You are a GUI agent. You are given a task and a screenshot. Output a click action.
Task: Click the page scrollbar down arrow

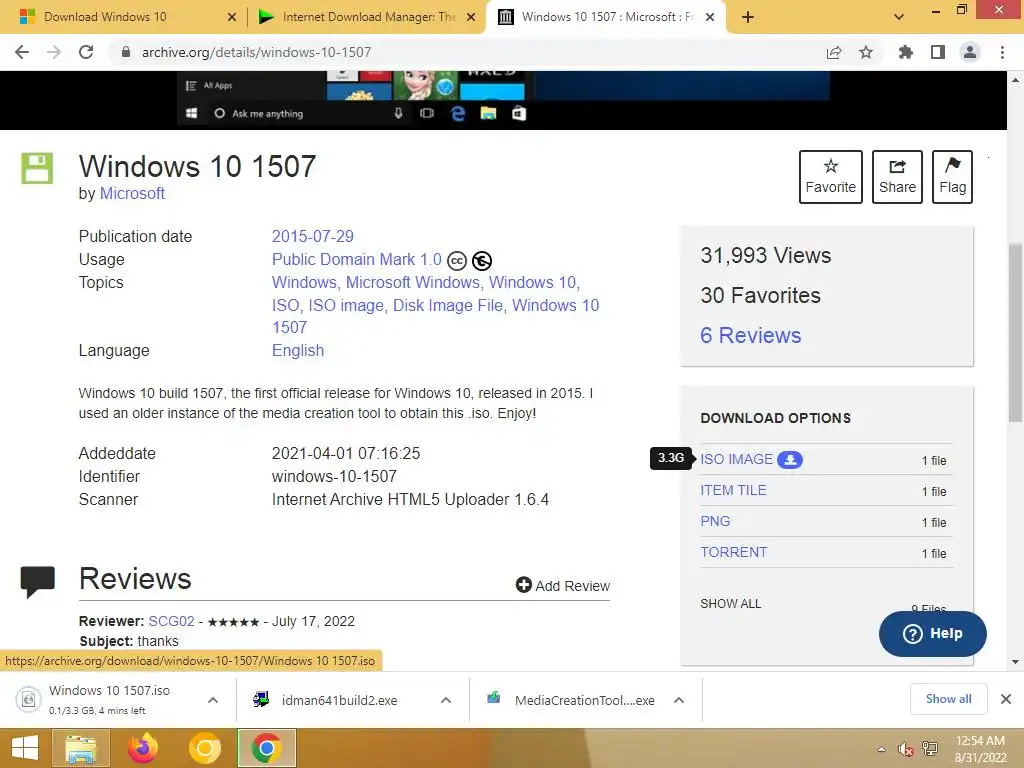[1015, 662]
